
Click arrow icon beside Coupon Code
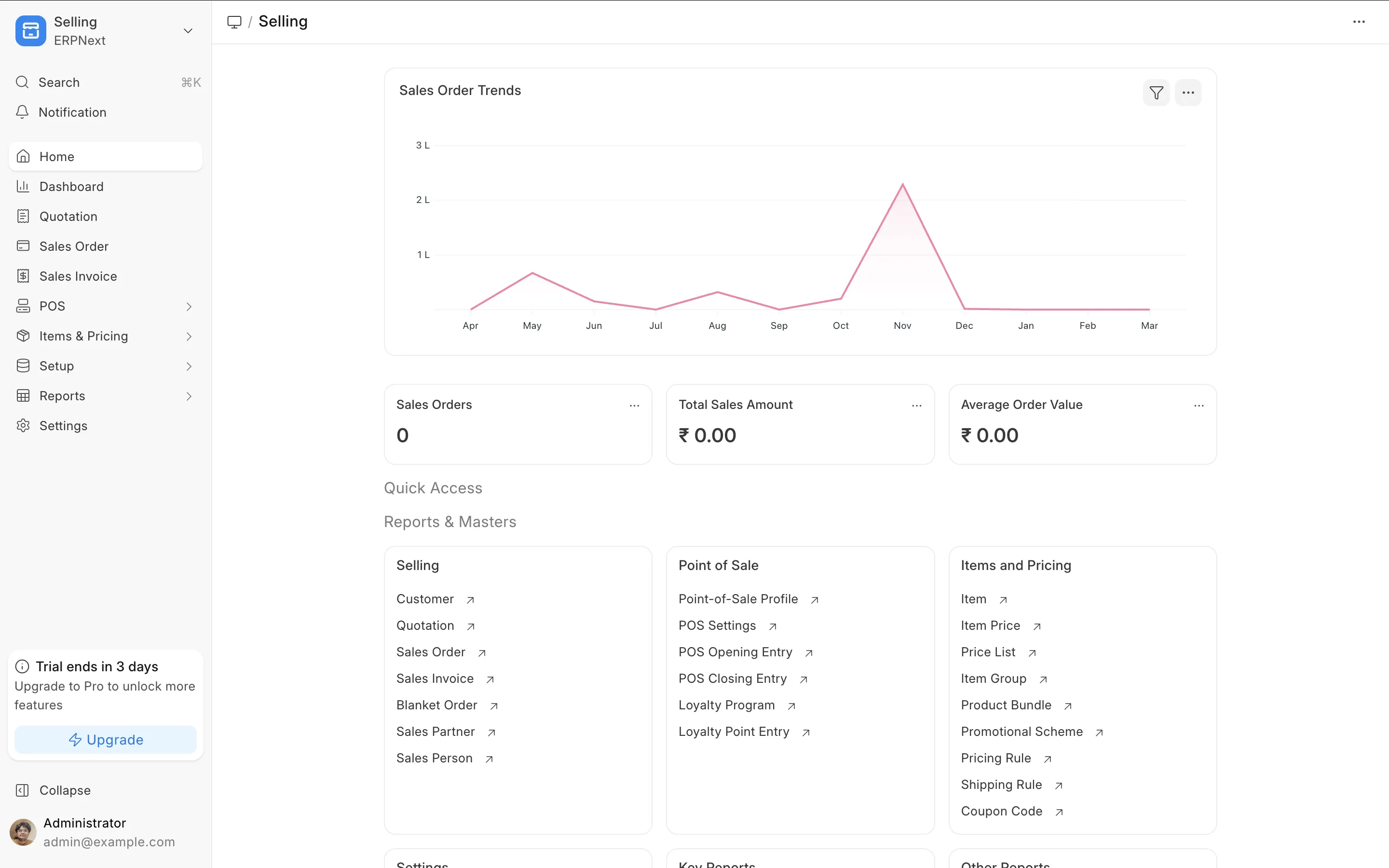click(x=1060, y=812)
